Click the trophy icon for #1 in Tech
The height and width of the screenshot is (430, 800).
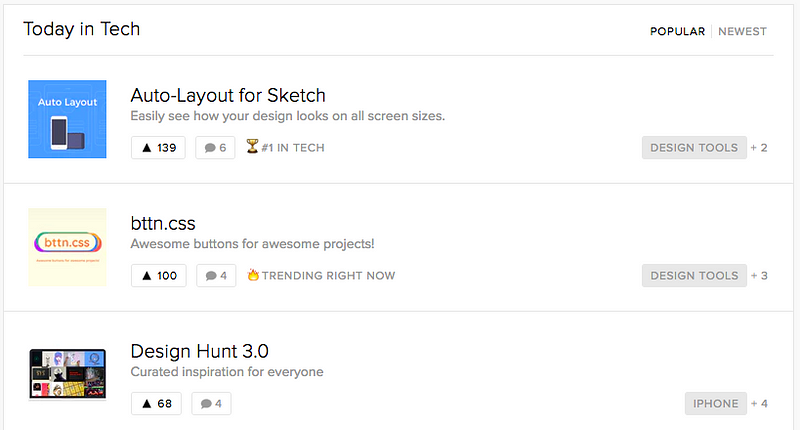tap(252, 146)
